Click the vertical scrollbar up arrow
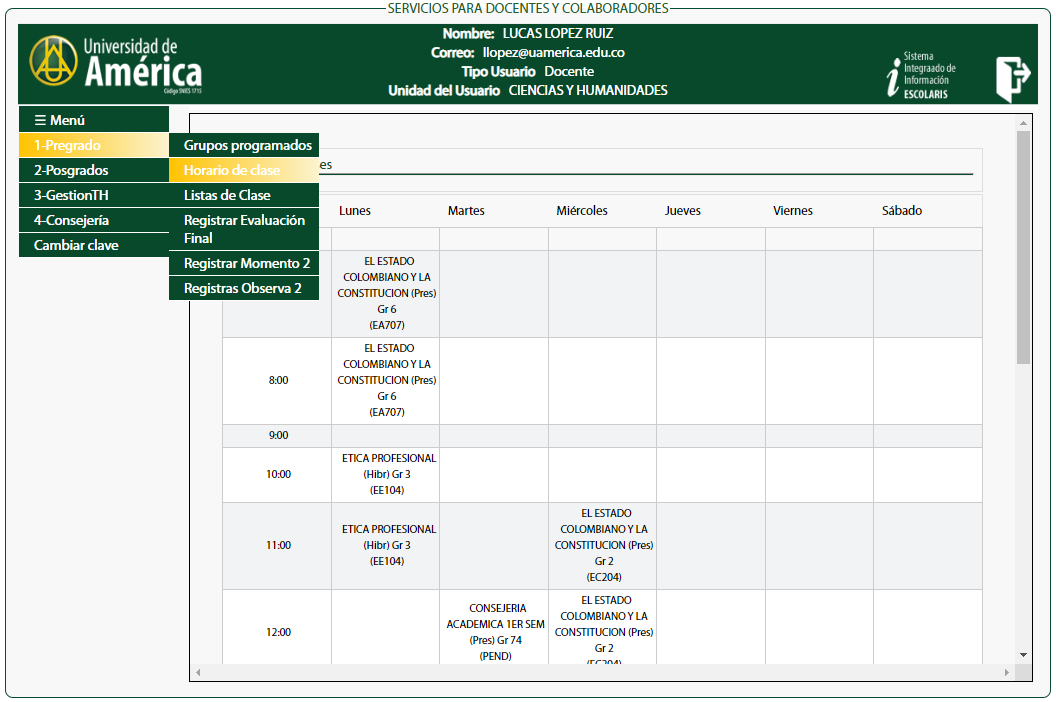This screenshot has height=702, width=1056. click(x=1024, y=123)
